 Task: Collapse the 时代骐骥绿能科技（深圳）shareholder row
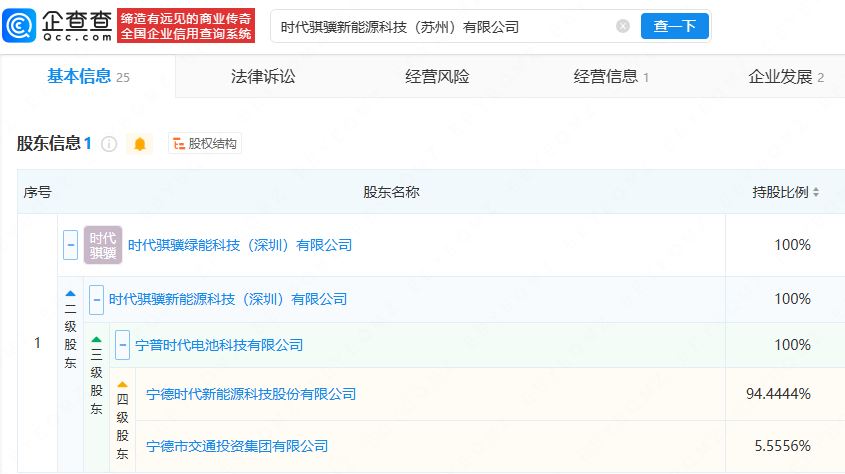[x=71, y=245]
